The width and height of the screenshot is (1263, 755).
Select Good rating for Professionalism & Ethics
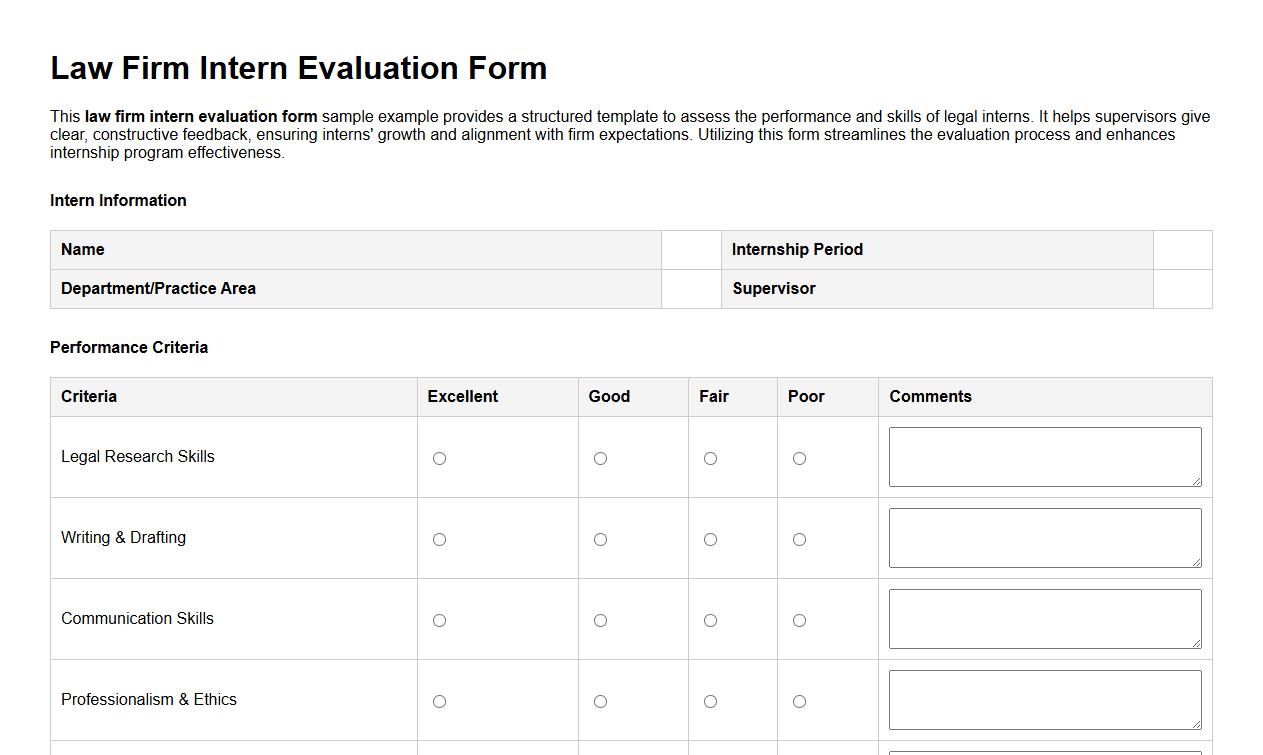click(600, 701)
